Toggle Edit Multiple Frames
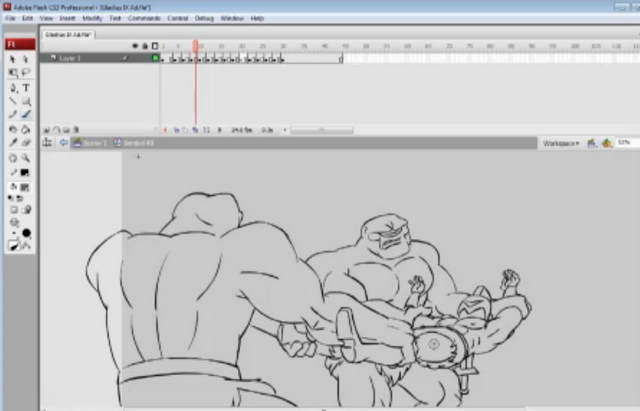 195,130
